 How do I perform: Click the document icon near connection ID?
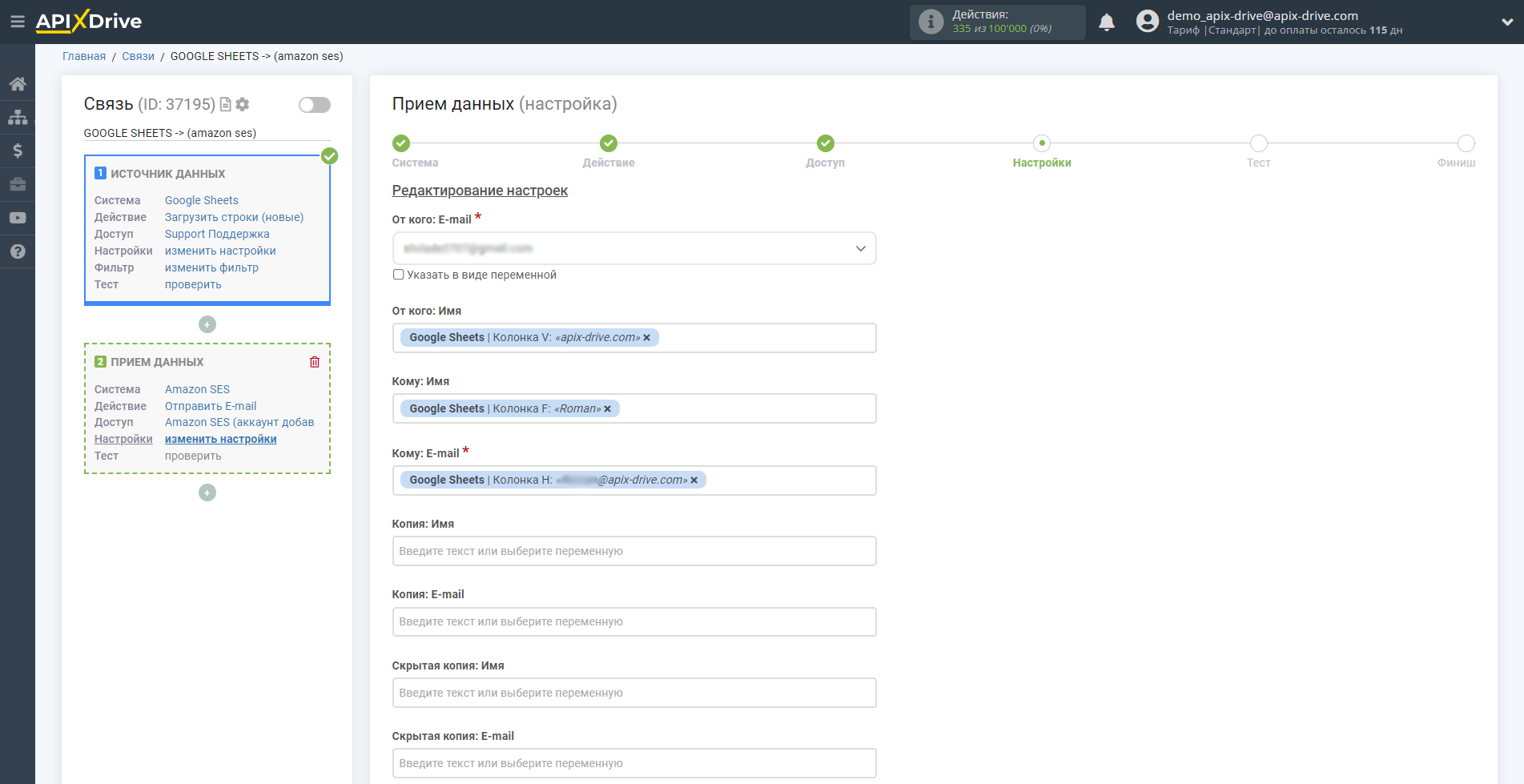pos(226,104)
